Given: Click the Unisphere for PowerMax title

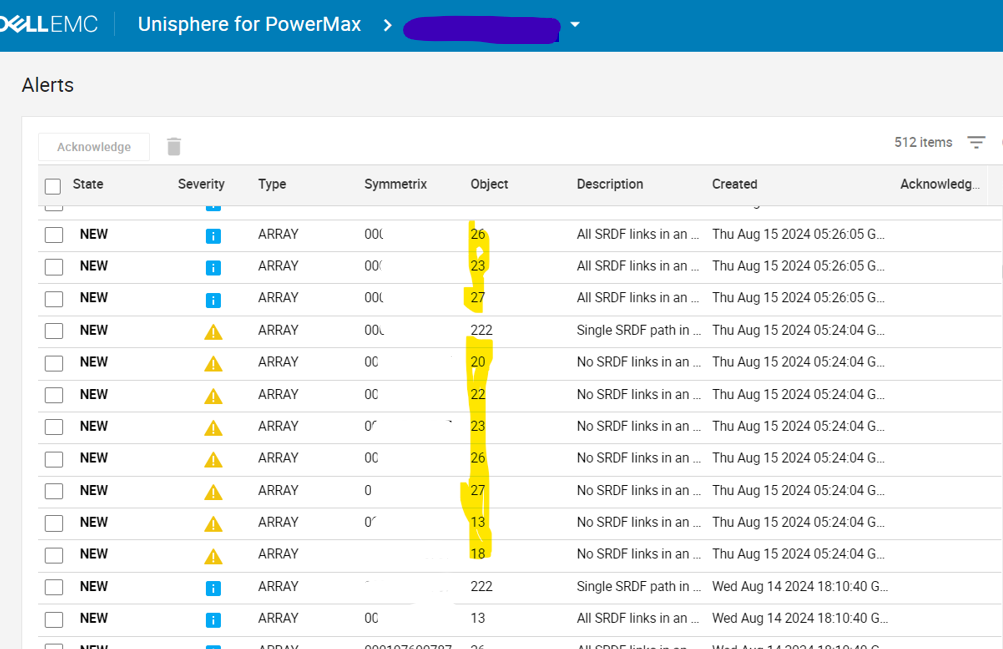Looking at the screenshot, I should pos(248,25).
